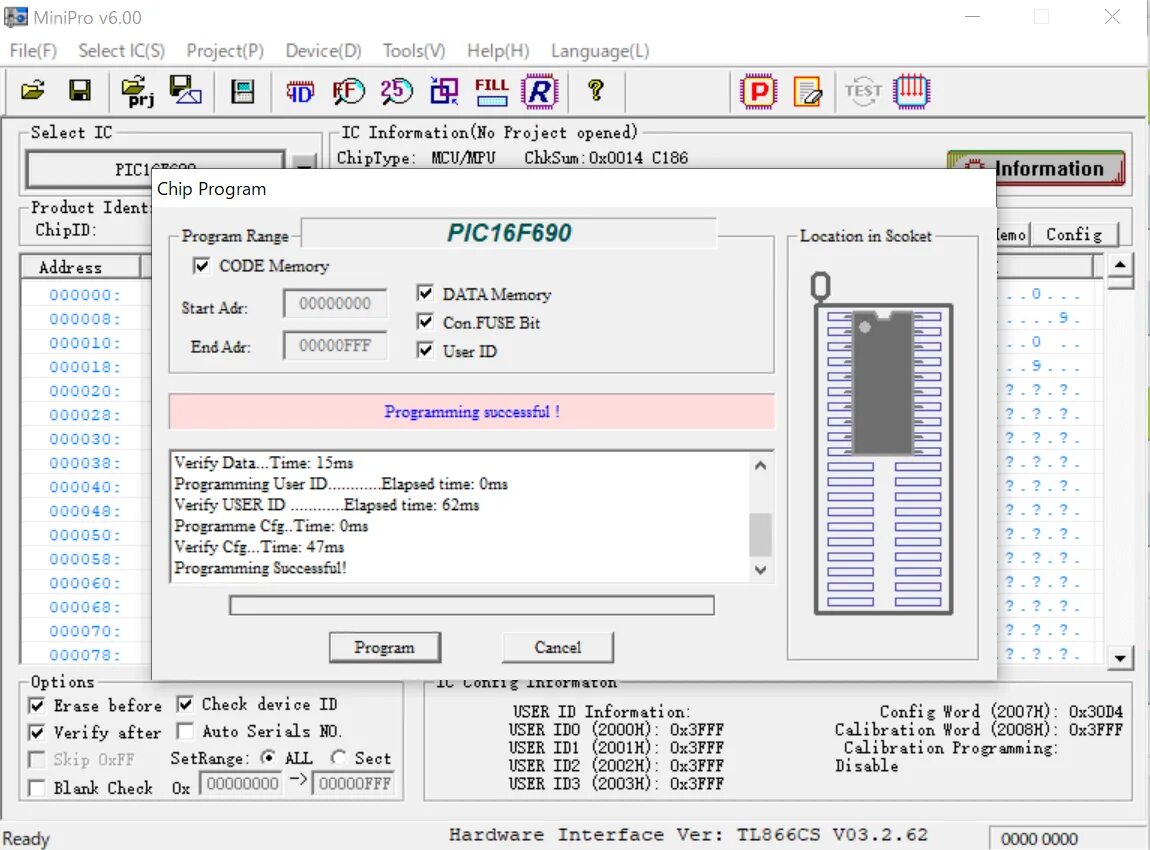
Task: Select the Sect SetRange radio button
Action: 338,757
